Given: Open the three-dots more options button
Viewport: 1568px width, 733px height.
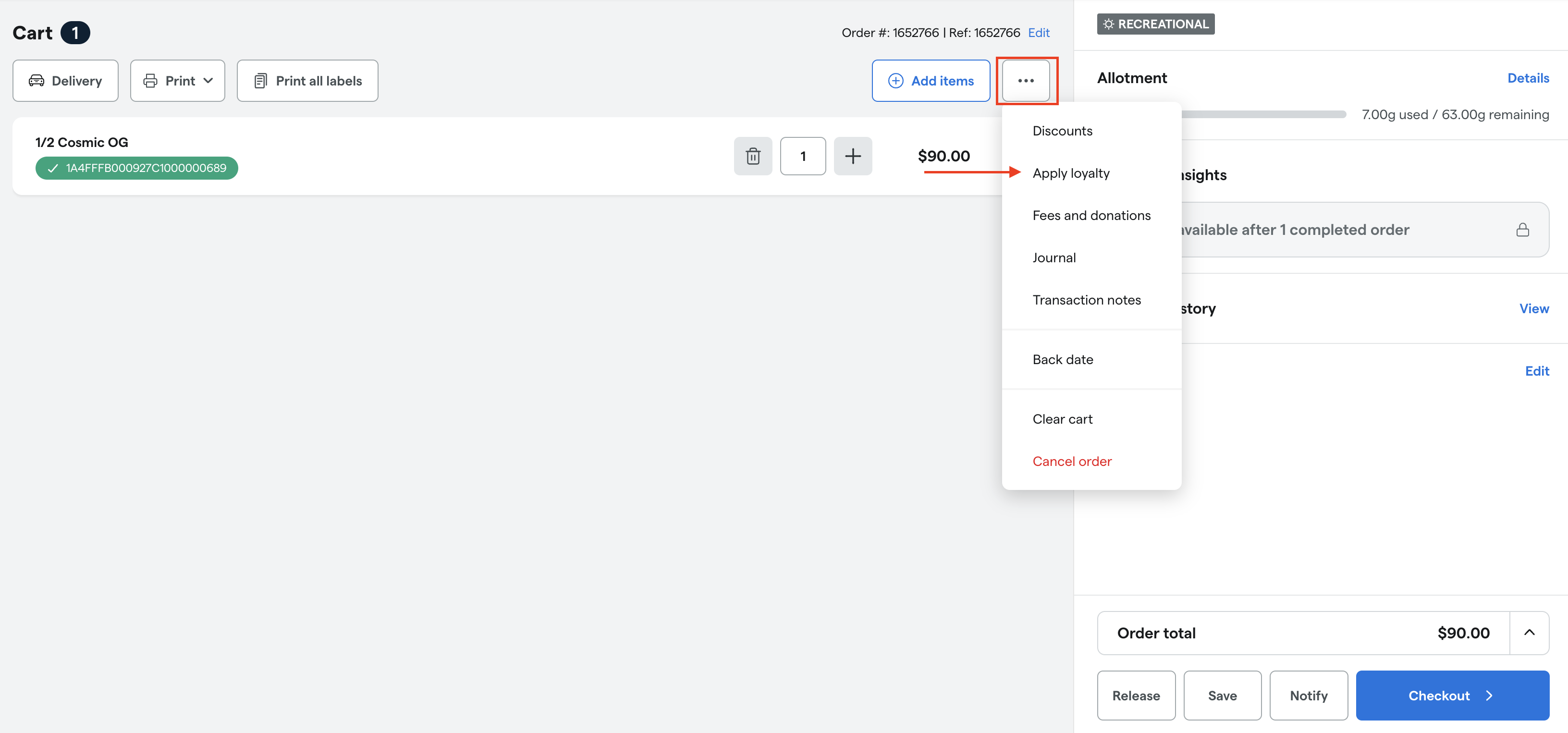Looking at the screenshot, I should pyautogui.click(x=1026, y=80).
